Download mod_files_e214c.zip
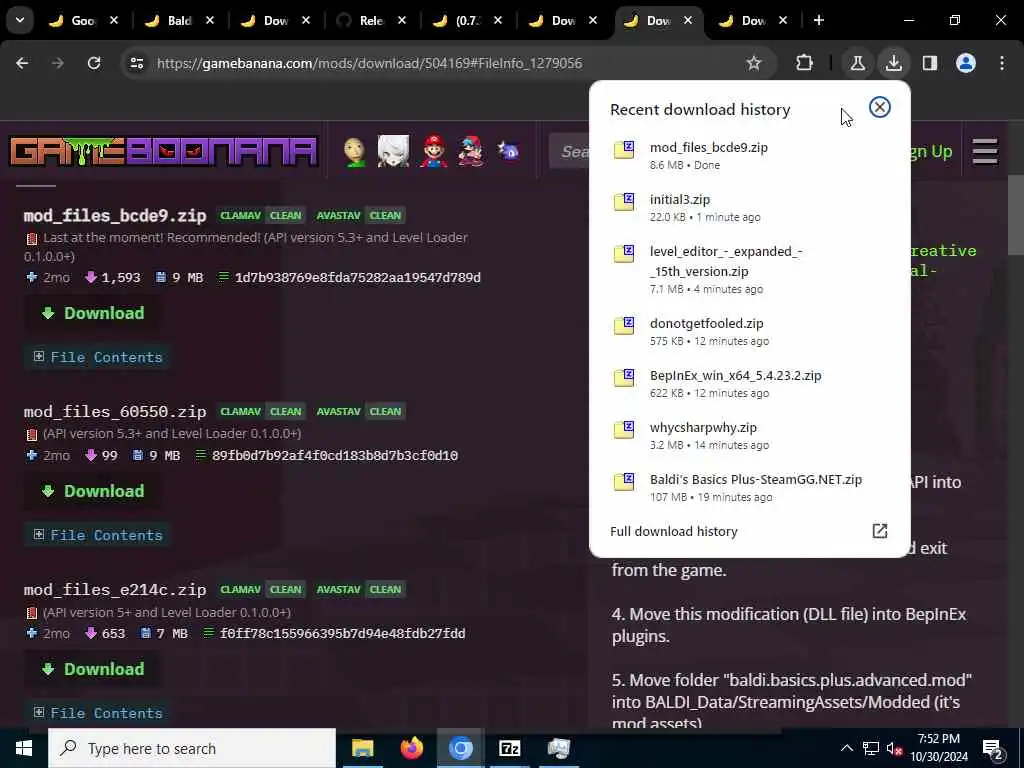Screen dimensions: 1024x768 point(93,669)
